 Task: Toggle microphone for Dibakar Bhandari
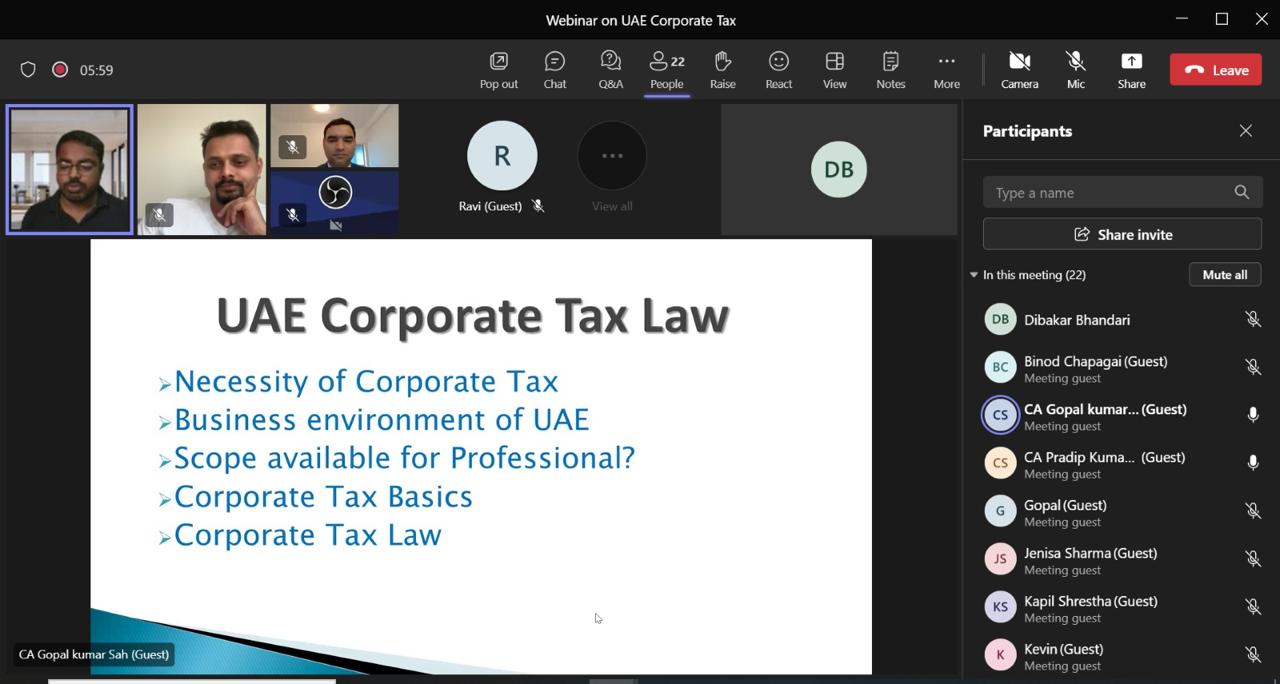[x=1252, y=320]
